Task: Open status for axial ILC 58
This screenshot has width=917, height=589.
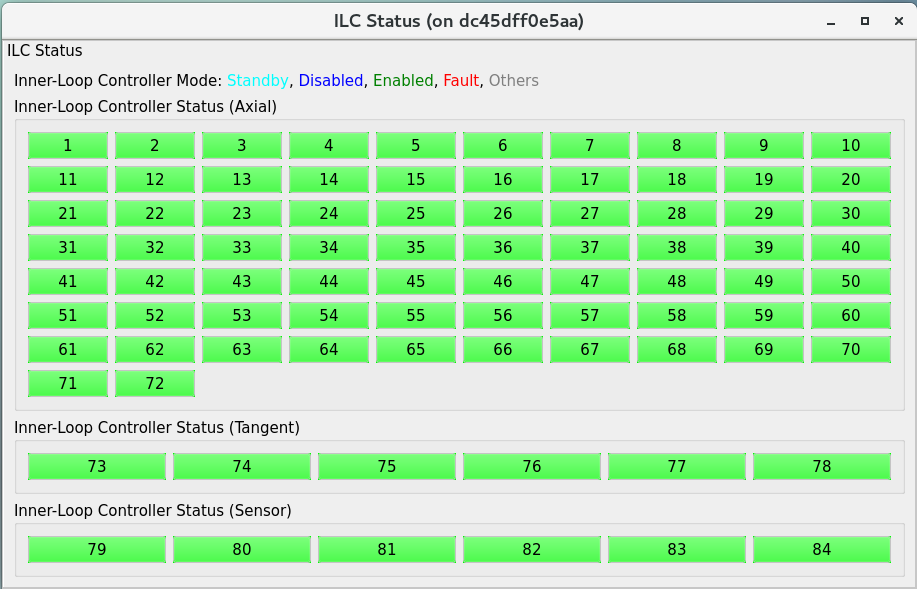Action: pos(677,316)
